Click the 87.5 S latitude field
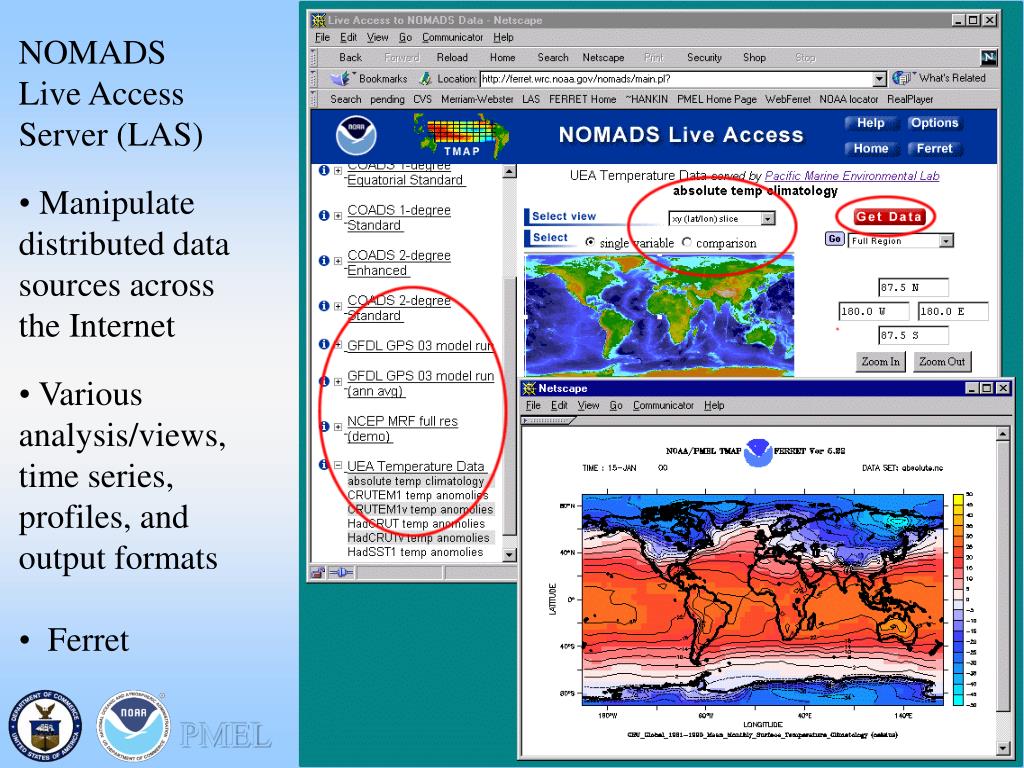This screenshot has width=1024, height=768. tap(913, 336)
